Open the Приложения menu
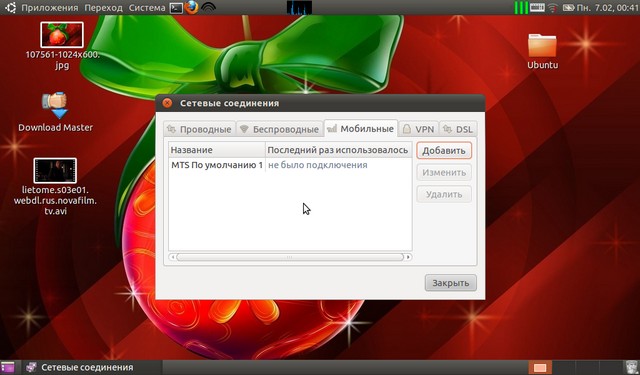This screenshot has height=375, width=640. (x=50, y=8)
